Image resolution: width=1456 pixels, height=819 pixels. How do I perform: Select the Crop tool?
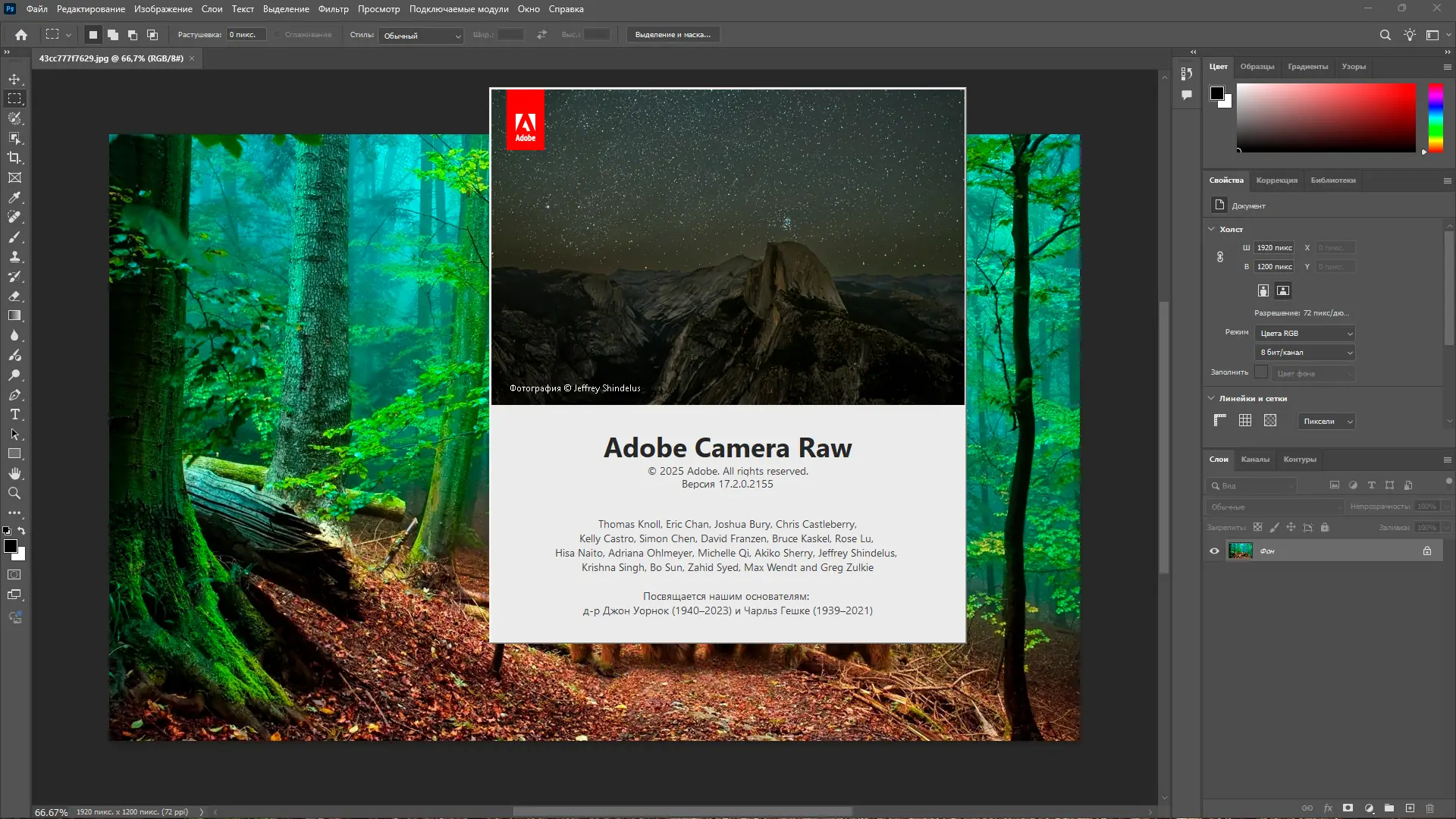[x=15, y=158]
